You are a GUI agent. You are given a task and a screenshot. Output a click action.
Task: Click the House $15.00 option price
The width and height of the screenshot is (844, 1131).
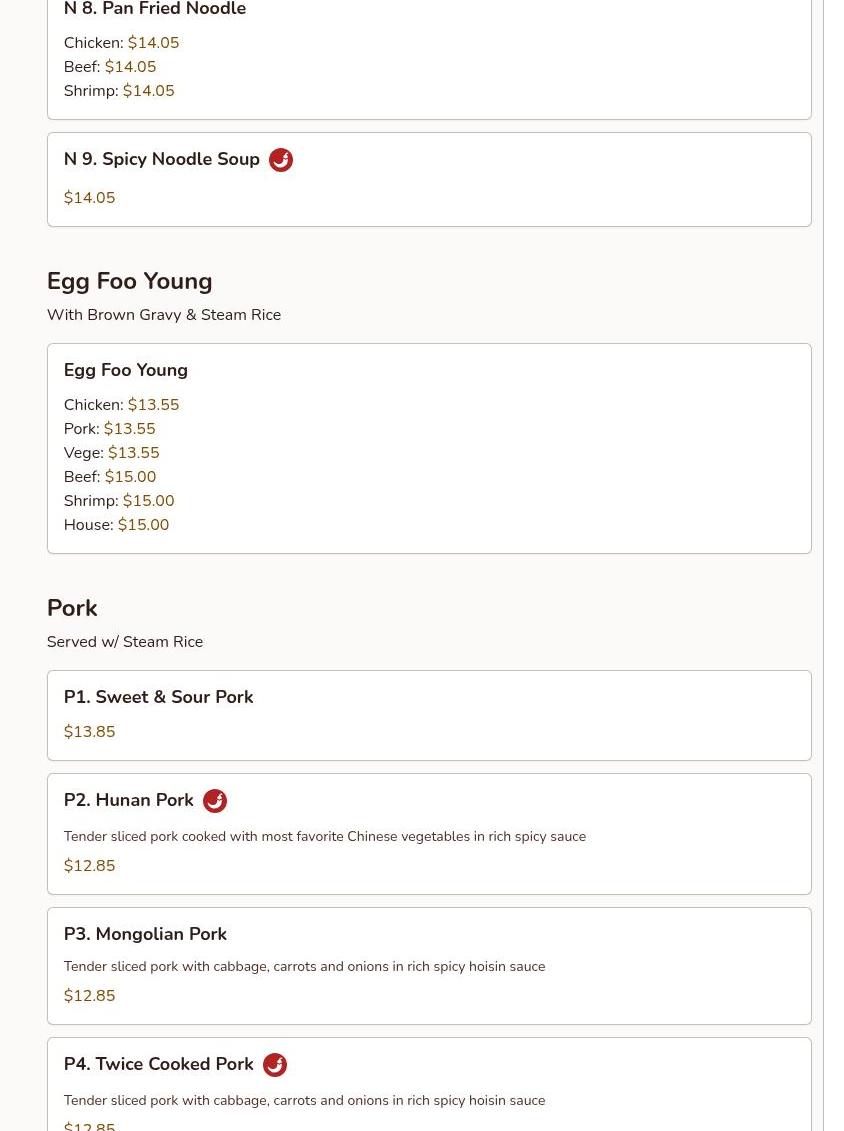[x=144, y=525]
